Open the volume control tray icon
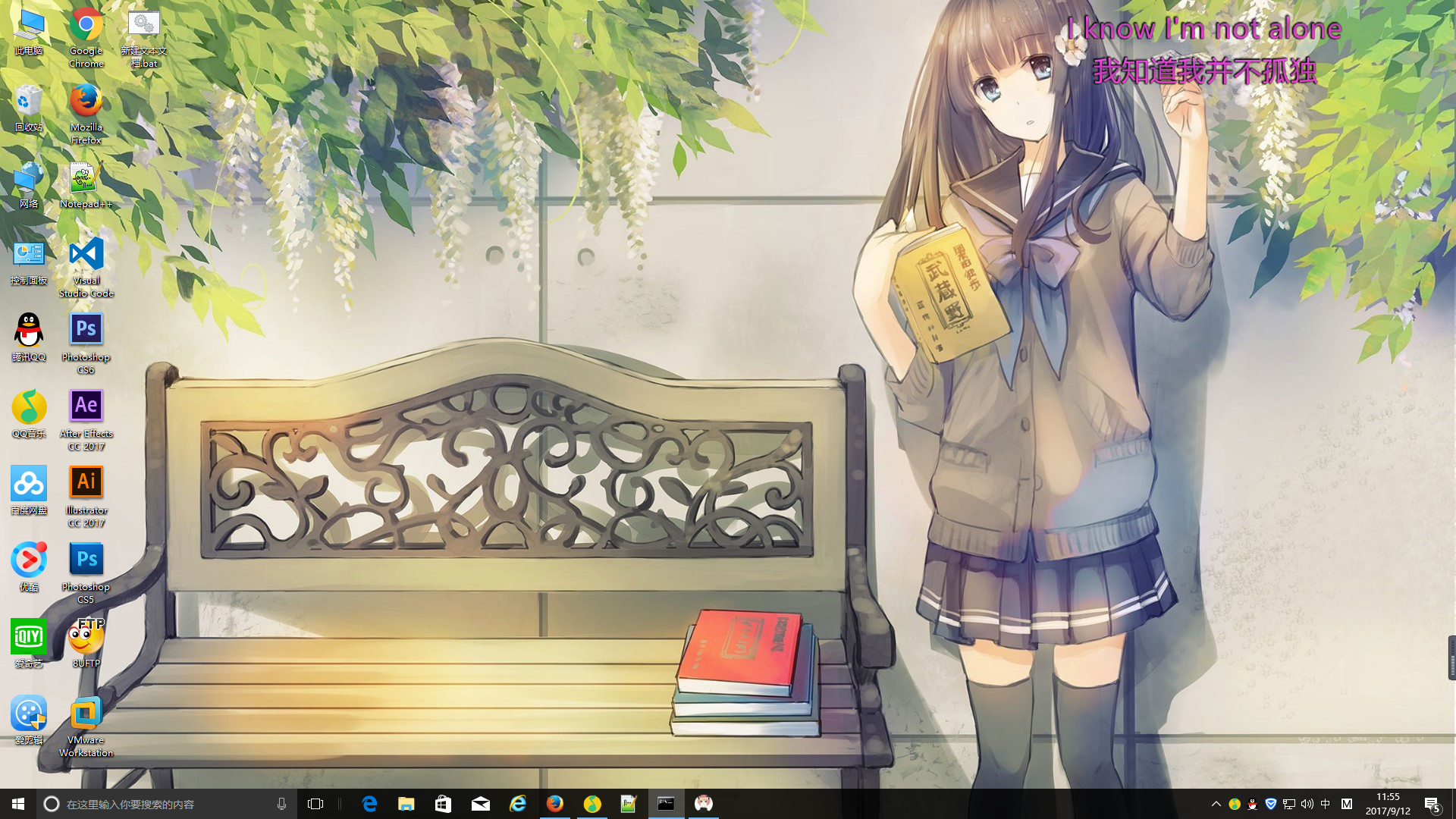The height and width of the screenshot is (819, 1456). click(x=1307, y=804)
